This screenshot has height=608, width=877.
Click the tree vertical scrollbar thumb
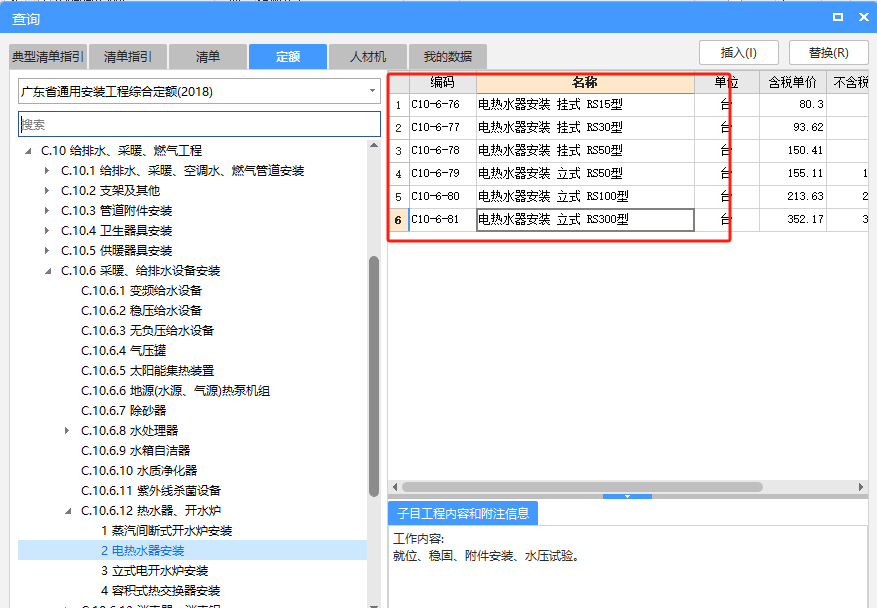click(x=374, y=376)
